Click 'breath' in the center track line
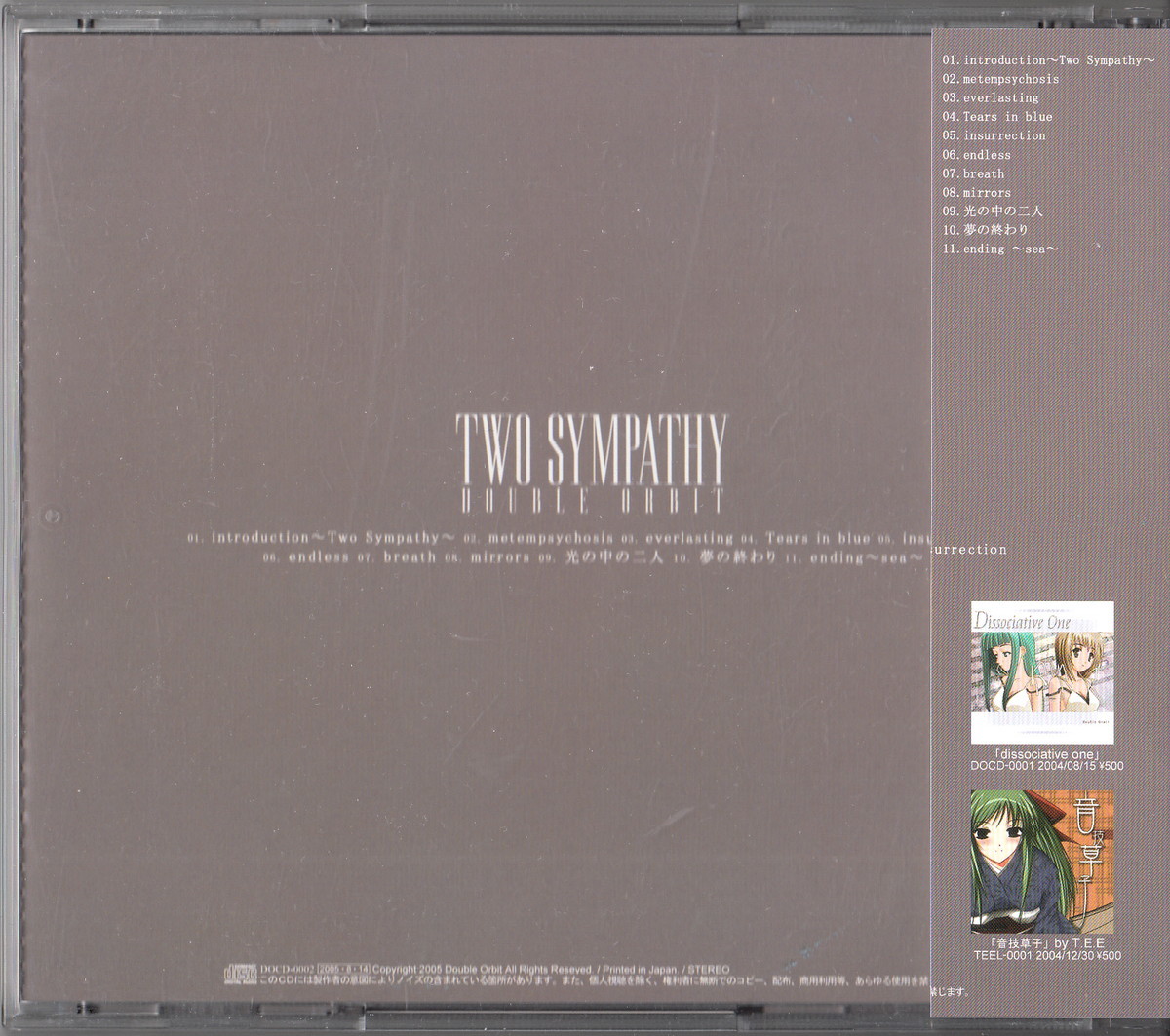Viewport: 1170px width, 1036px height. coord(409,557)
